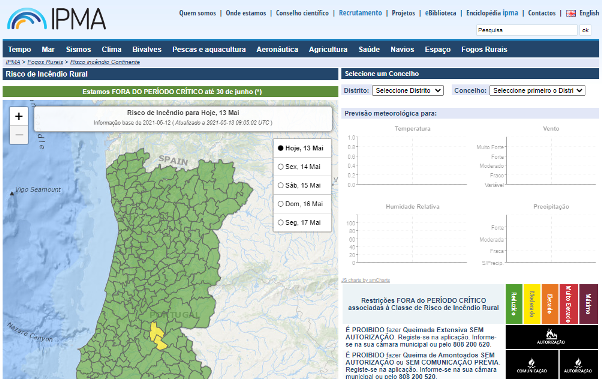Select the Sex, 14 Mai radio option
Image resolution: width=602 pixels, height=379 pixels.
tap(281, 167)
